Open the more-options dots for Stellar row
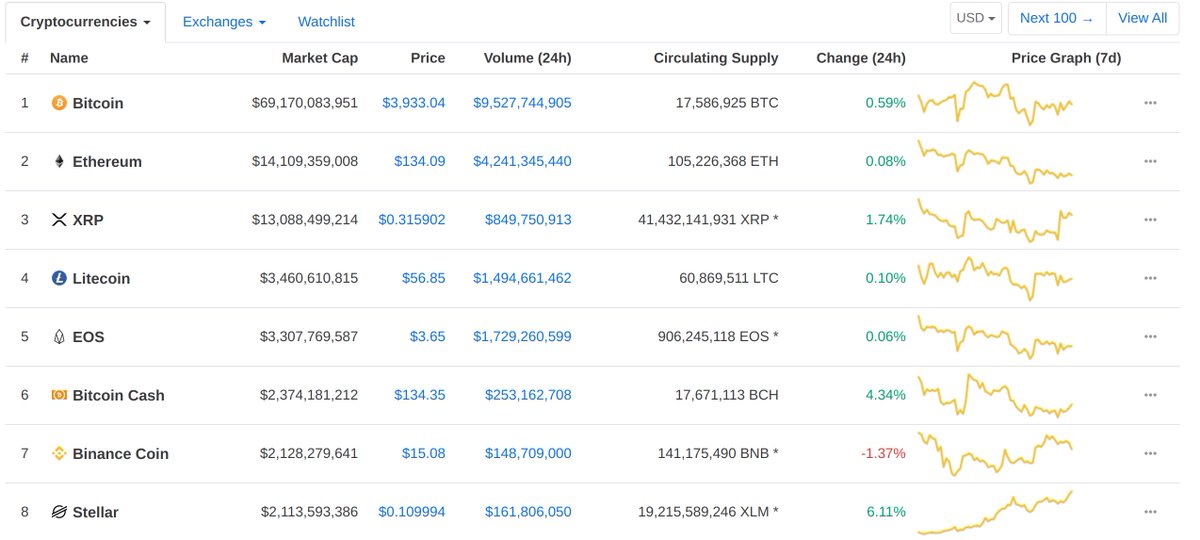This screenshot has width=1200, height=540. [1150, 512]
